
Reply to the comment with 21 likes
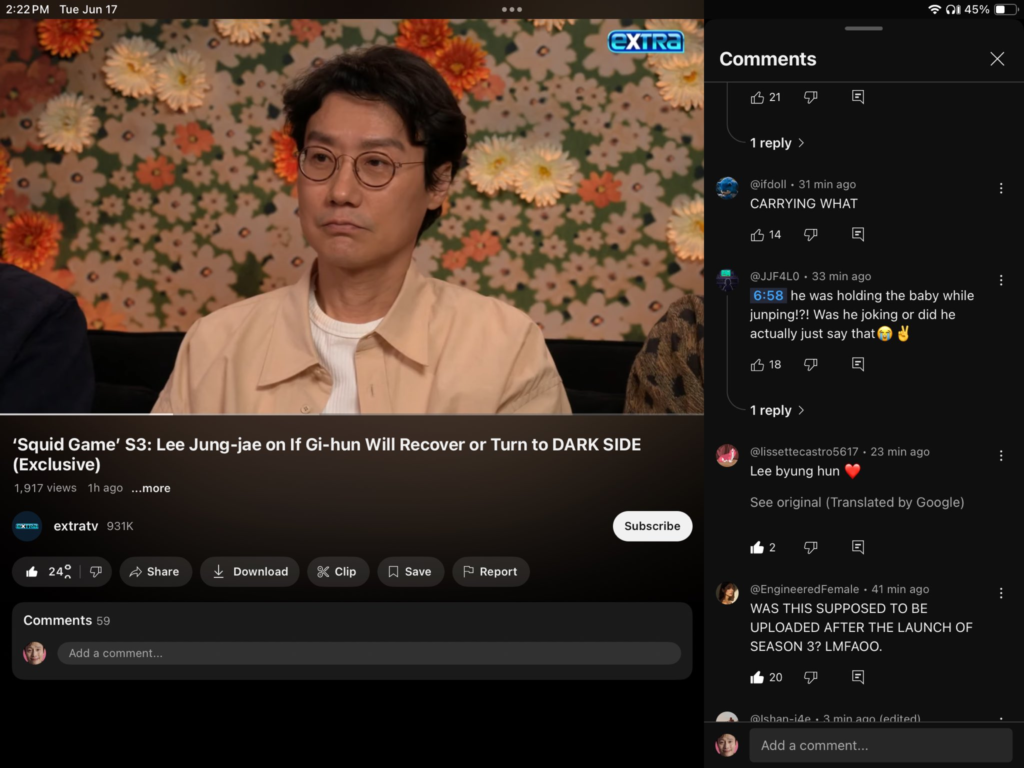pos(858,97)
